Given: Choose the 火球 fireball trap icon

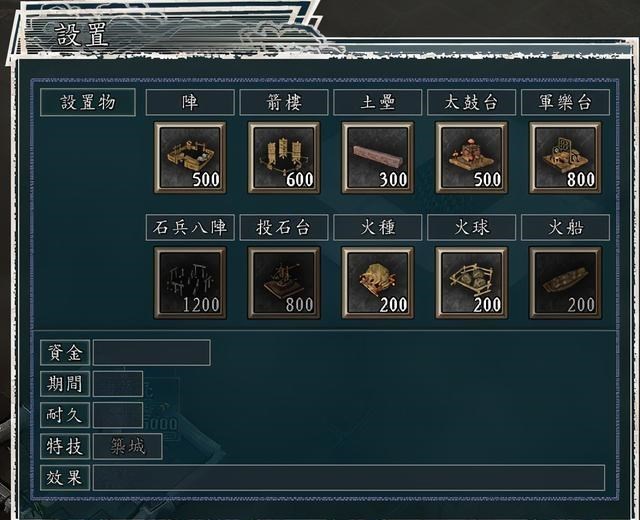Looking at the screenshot, I should pos(471,283).
